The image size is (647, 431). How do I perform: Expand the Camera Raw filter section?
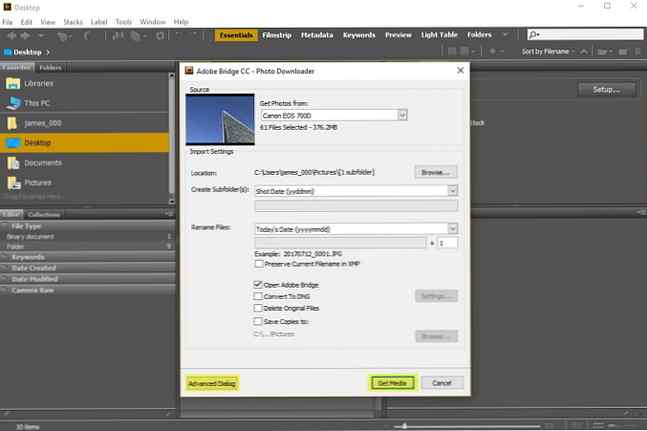click(5, 290)
